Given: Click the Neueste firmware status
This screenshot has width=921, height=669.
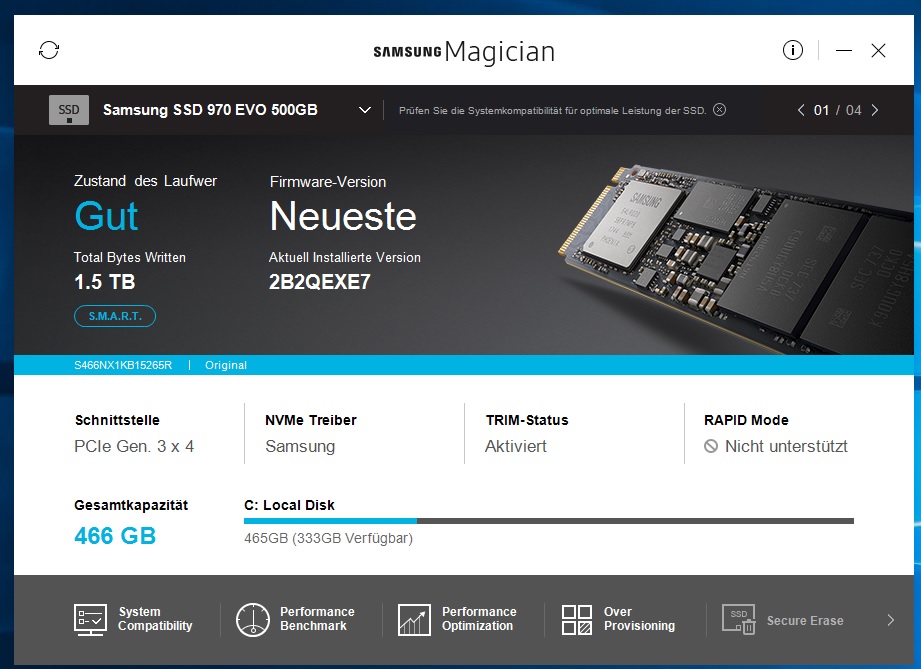Looking at the screenshot, I should point(343,216).
